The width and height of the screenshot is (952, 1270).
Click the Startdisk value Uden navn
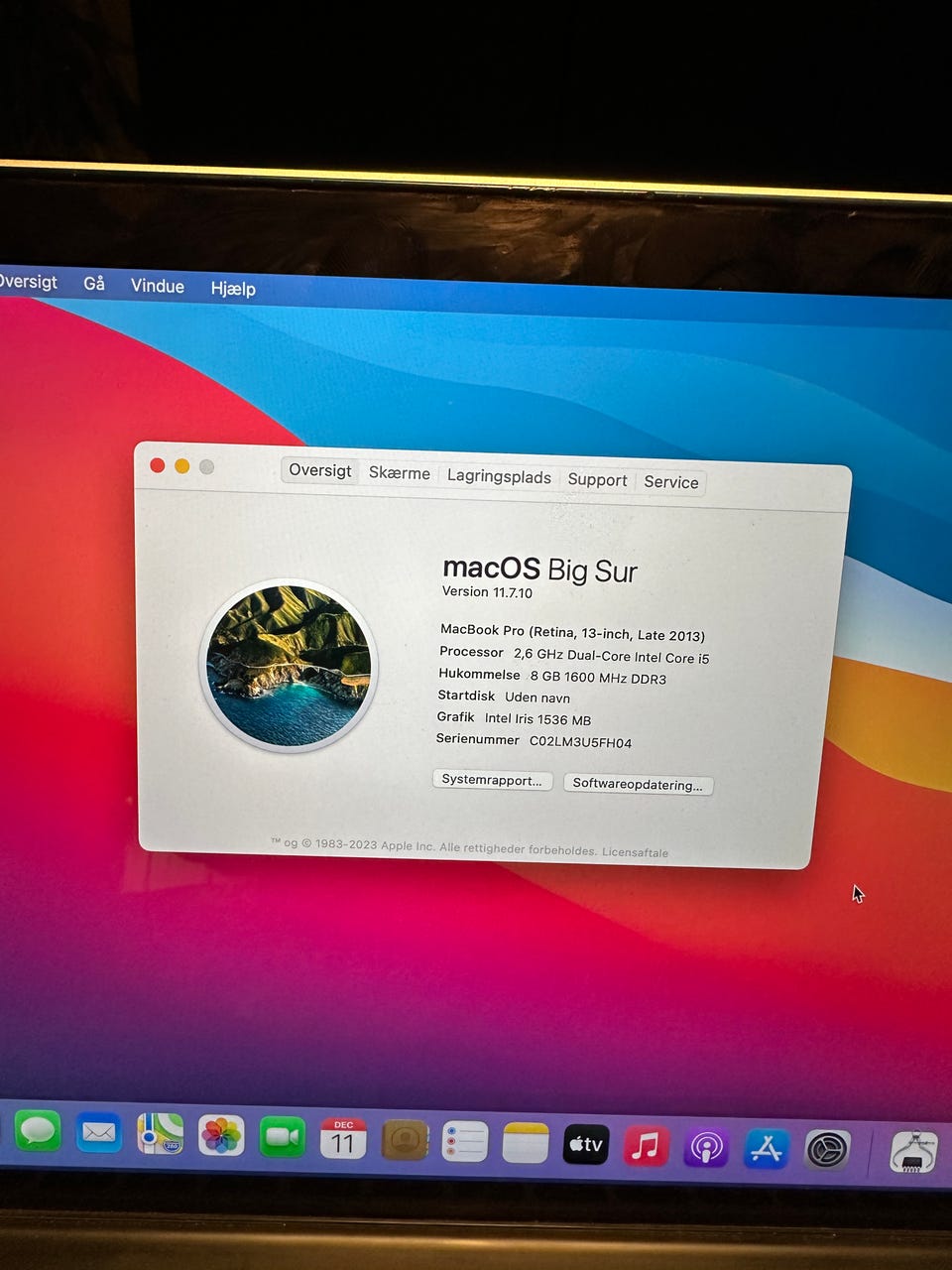pyautogui.click(x=537, y=698)
